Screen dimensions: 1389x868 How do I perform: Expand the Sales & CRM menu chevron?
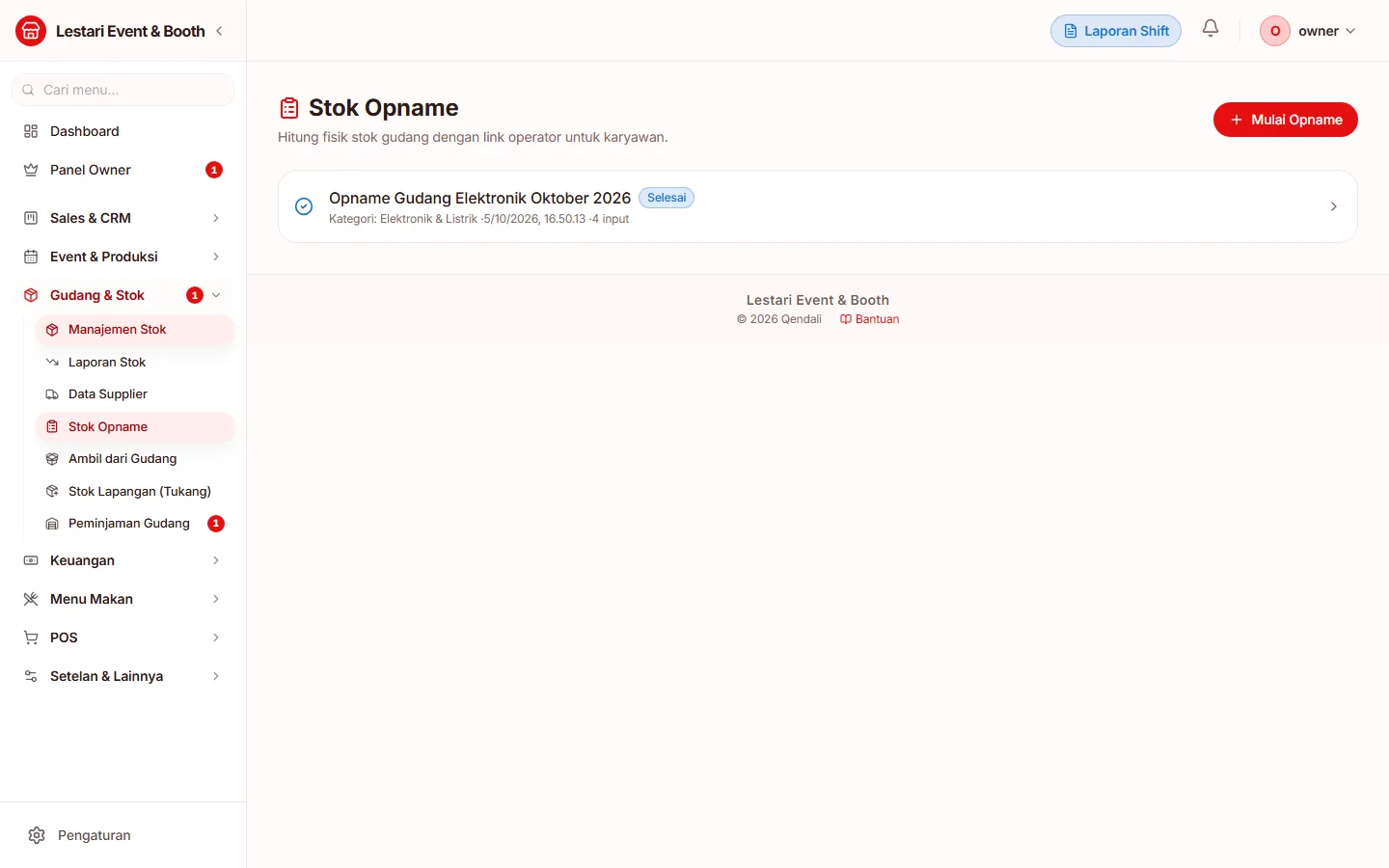coord(216,218)
